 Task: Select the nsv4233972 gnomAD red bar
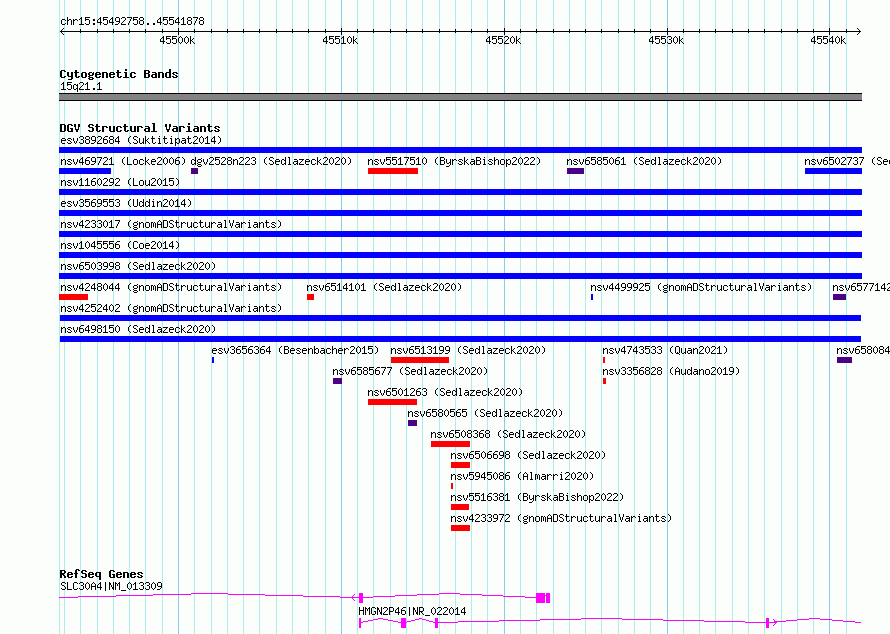[460, 528]
